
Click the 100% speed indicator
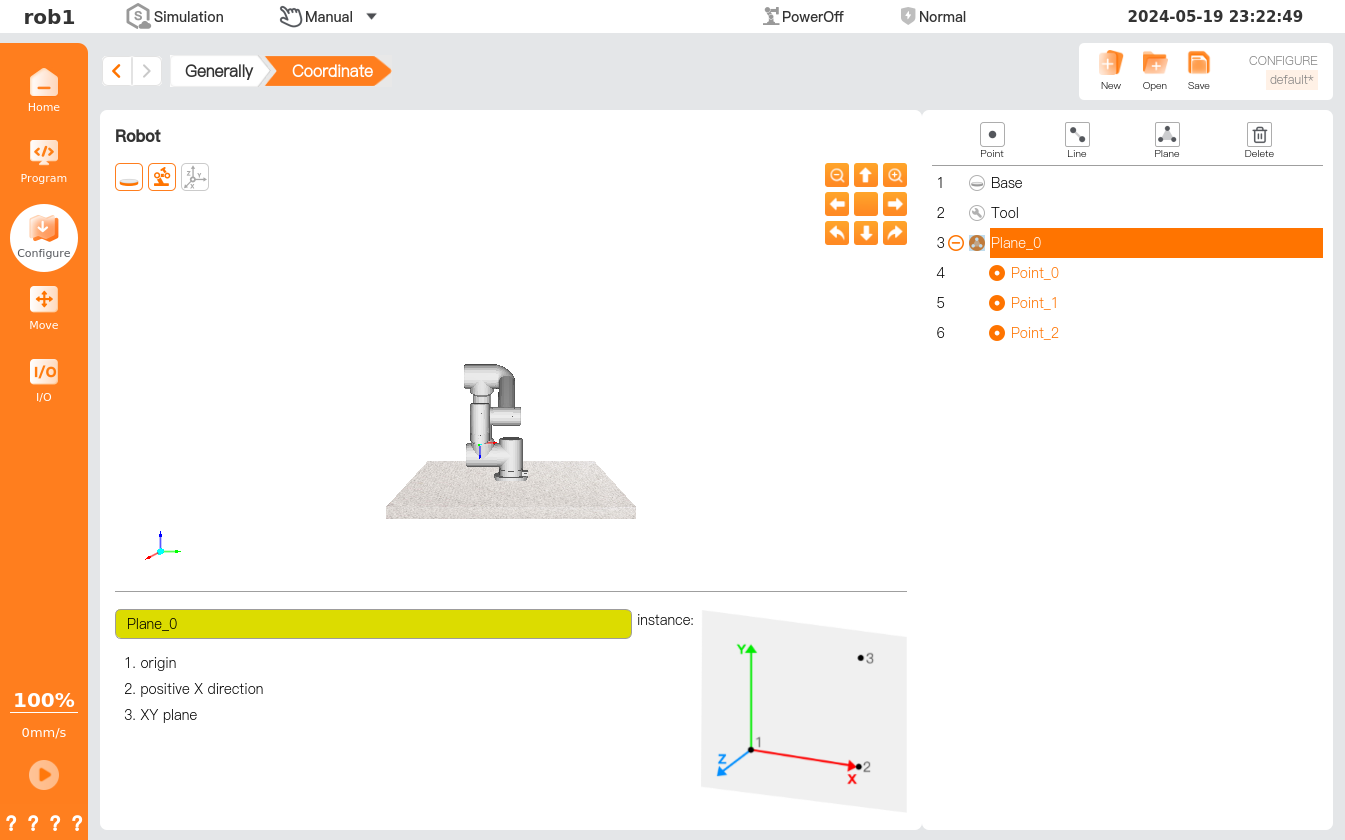[44, 700]
